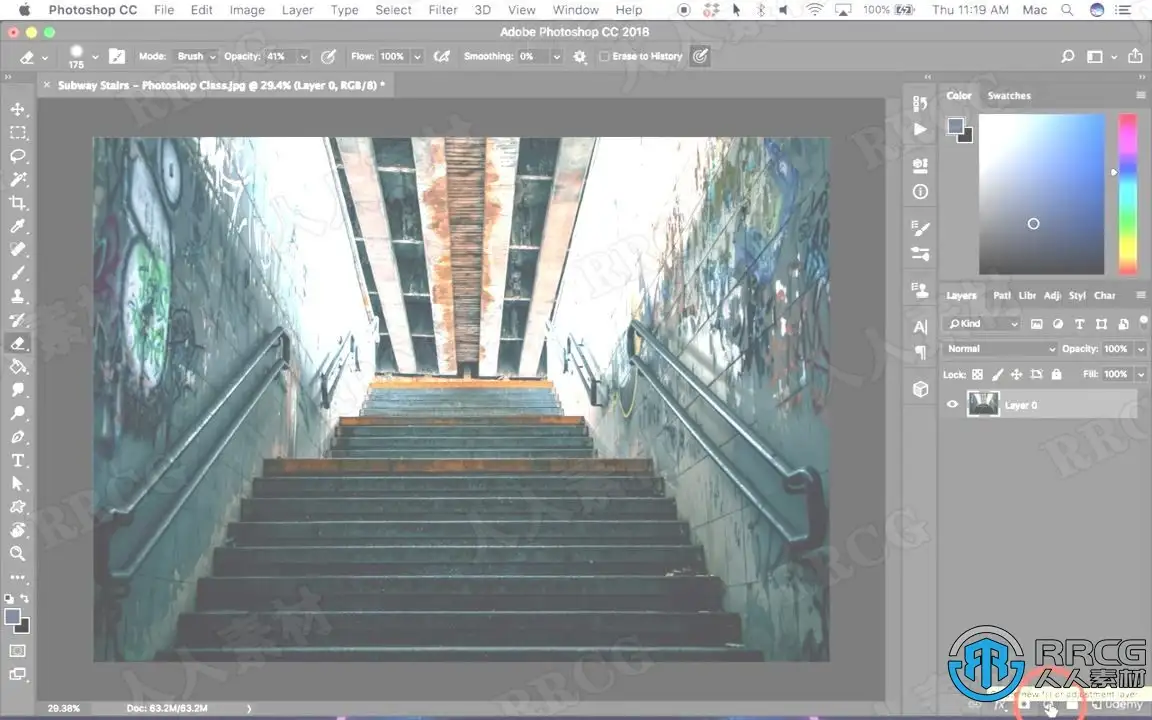
Task: Toggle lock transparent pixels
Action: [977, 374]
